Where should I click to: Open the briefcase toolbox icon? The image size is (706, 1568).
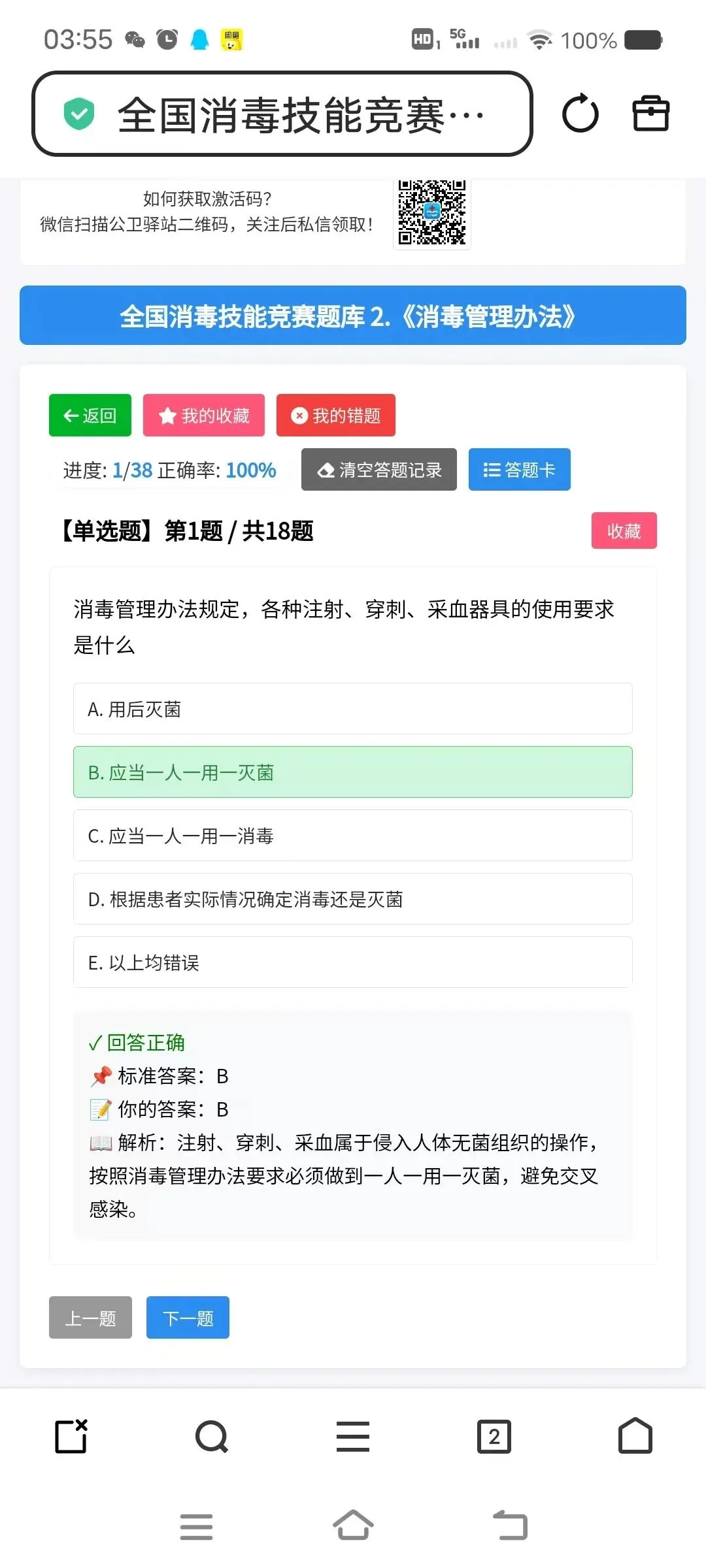click(650, 114)
